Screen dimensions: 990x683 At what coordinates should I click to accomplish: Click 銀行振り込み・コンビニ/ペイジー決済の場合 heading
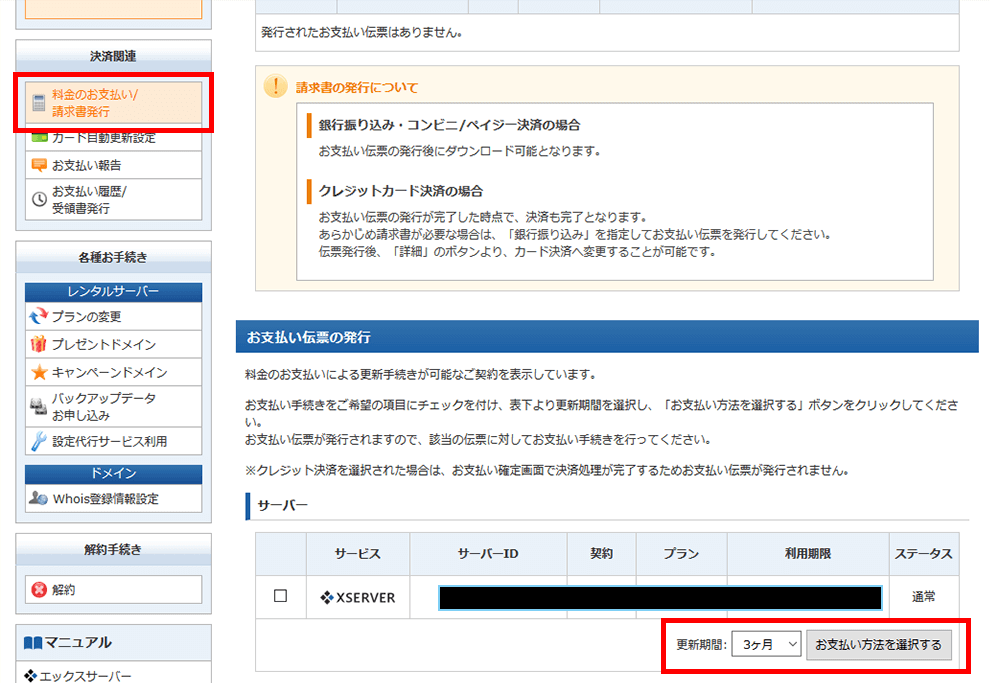point(450,125)
